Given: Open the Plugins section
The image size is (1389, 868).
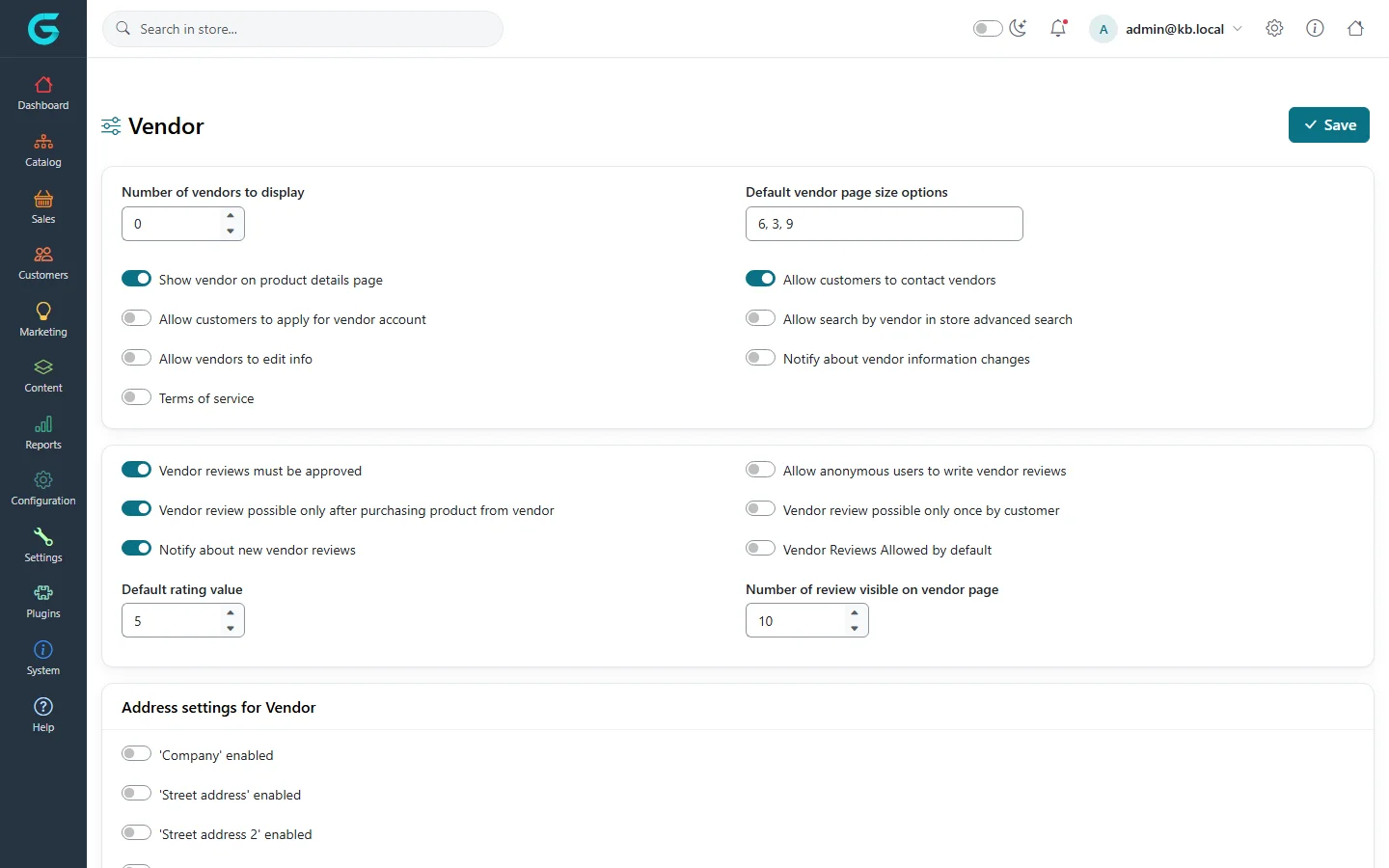Looking at the screenshot, I should click(43, 602).
